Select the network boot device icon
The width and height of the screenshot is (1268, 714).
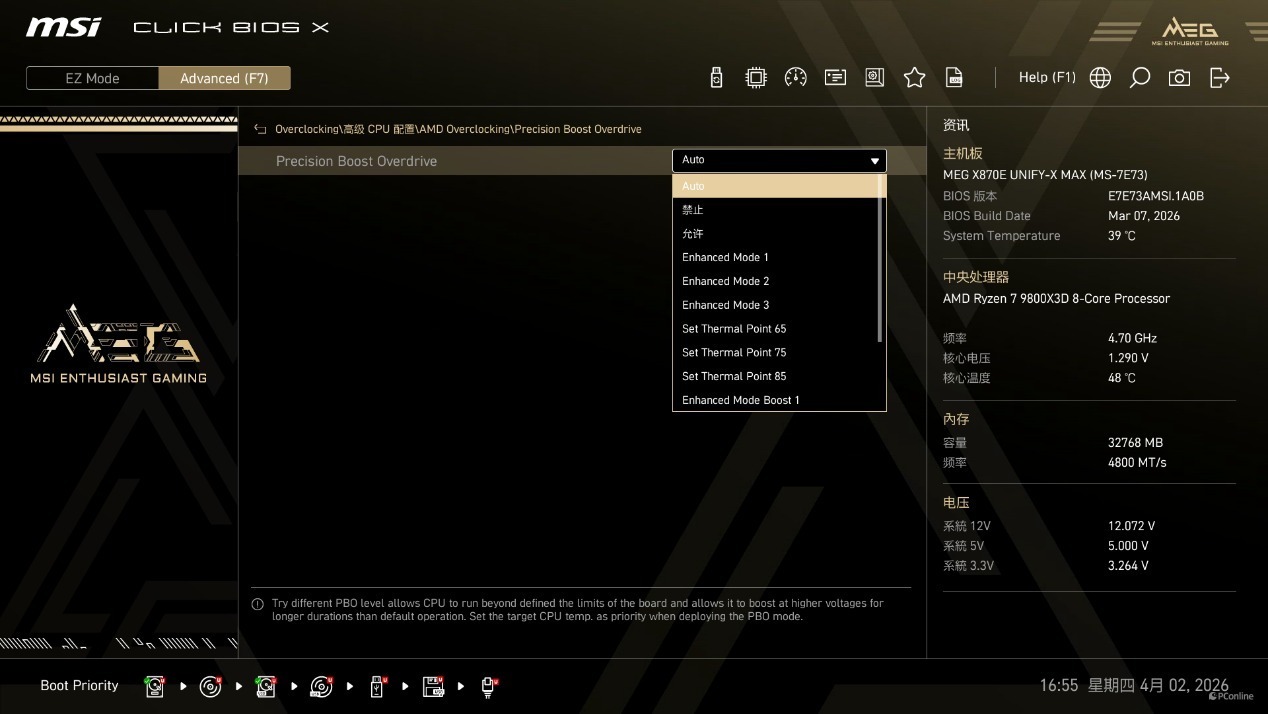[489, 686]
